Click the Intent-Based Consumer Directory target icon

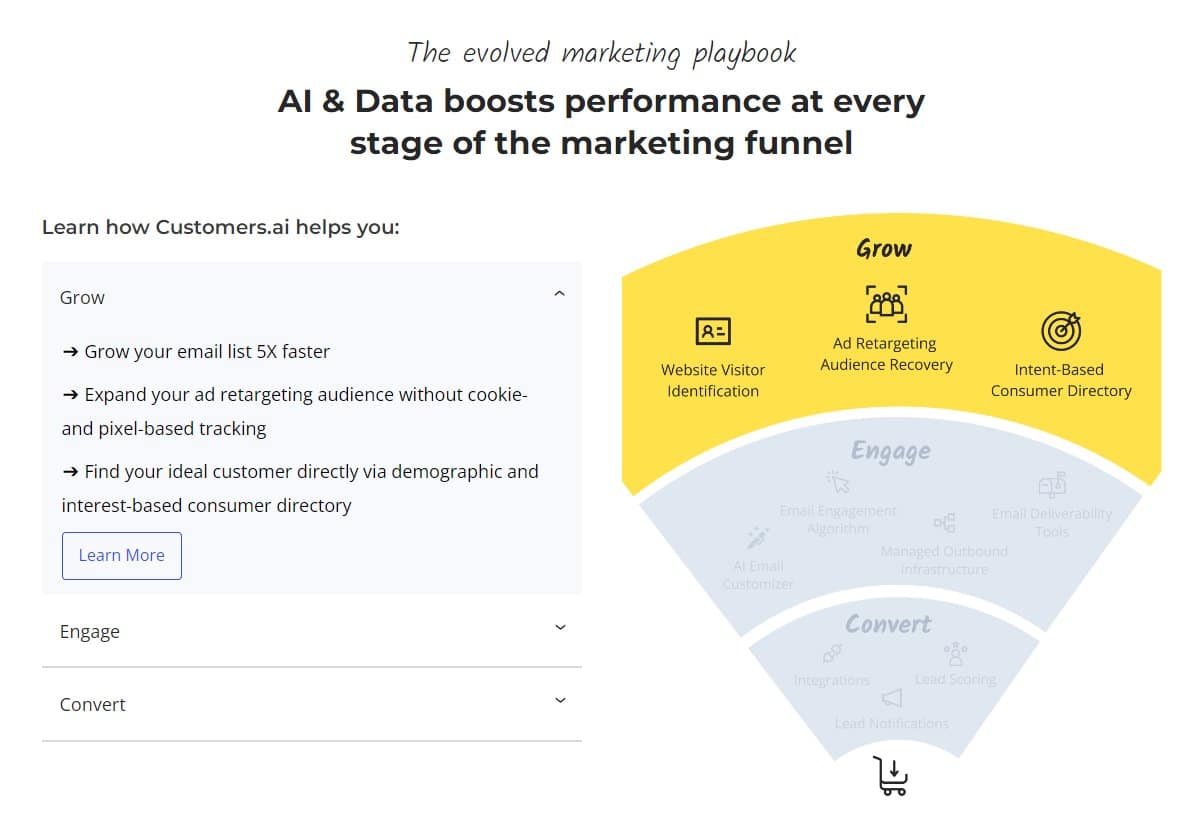(x=1061, y=331)
